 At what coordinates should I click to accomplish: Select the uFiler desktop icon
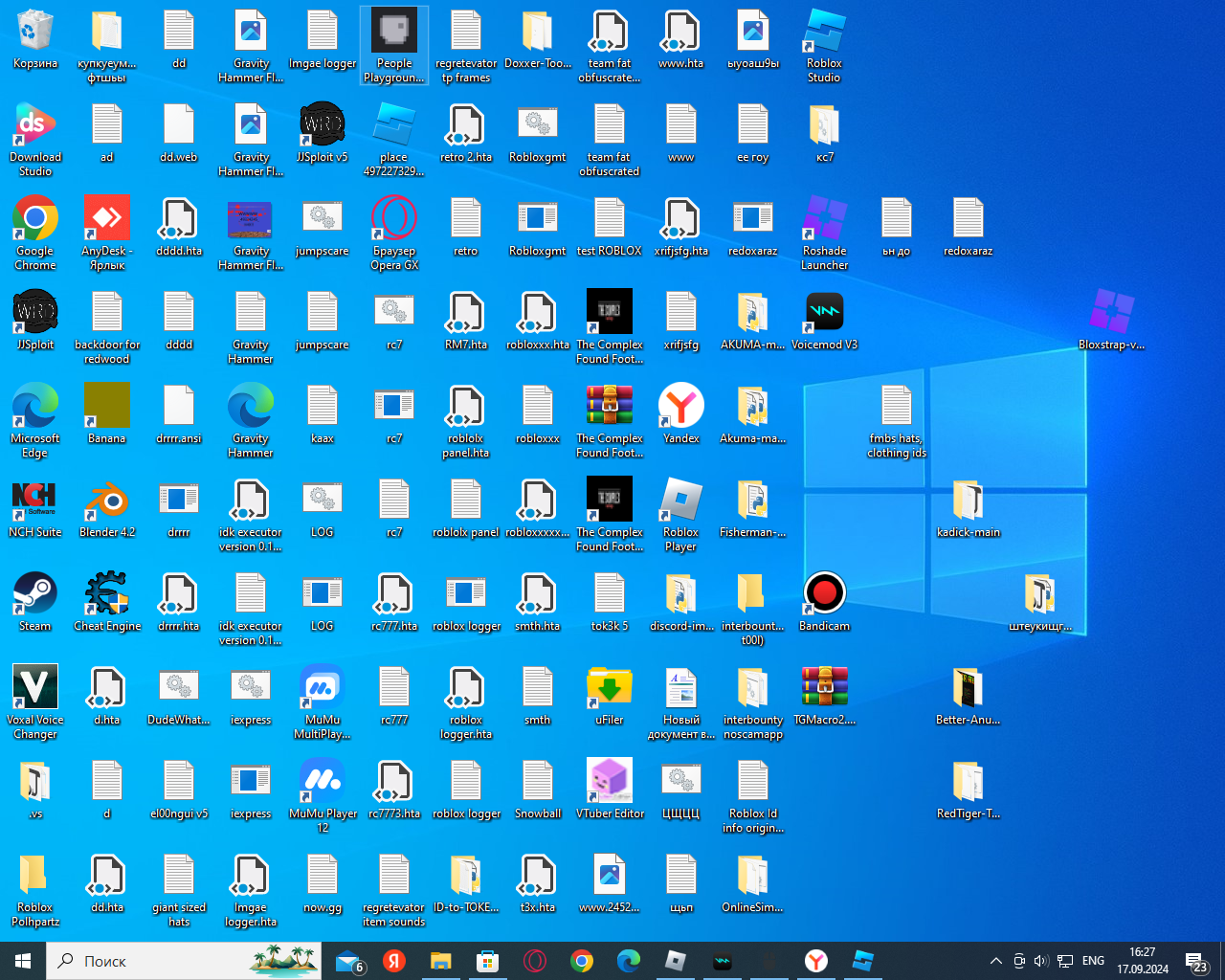coord(610,688)
